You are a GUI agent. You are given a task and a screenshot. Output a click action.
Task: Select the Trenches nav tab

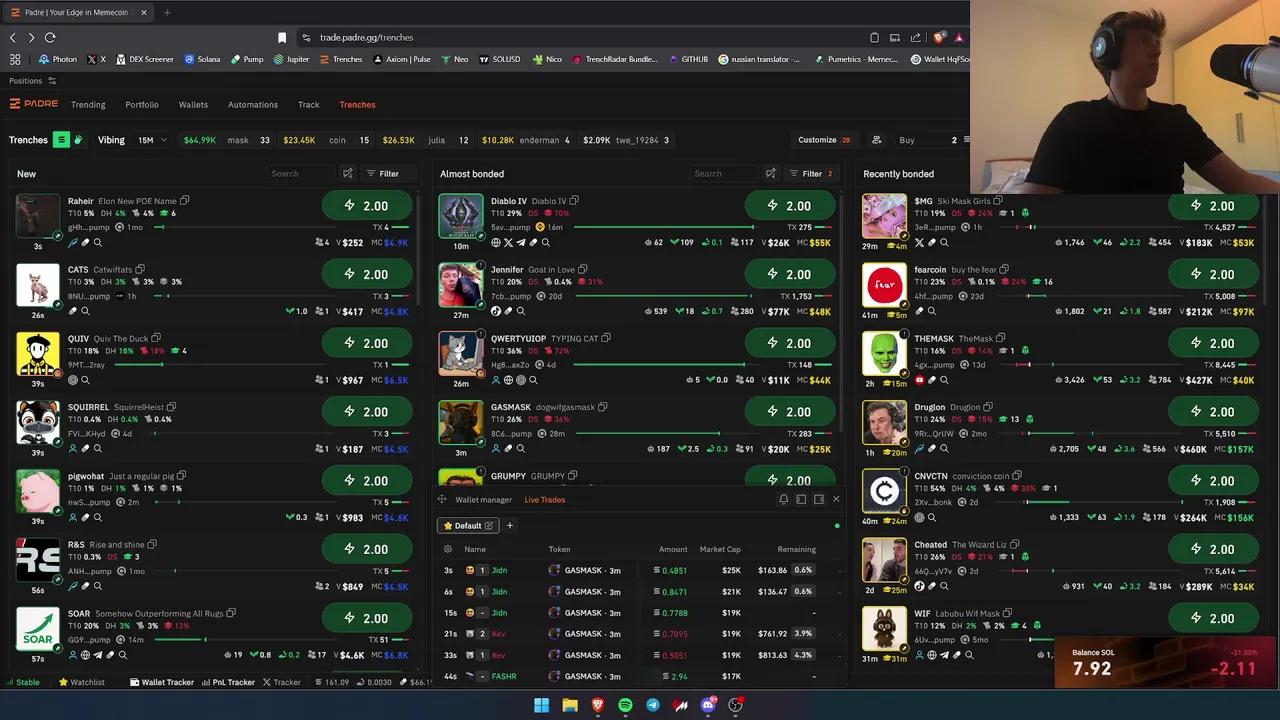point(357,105)
